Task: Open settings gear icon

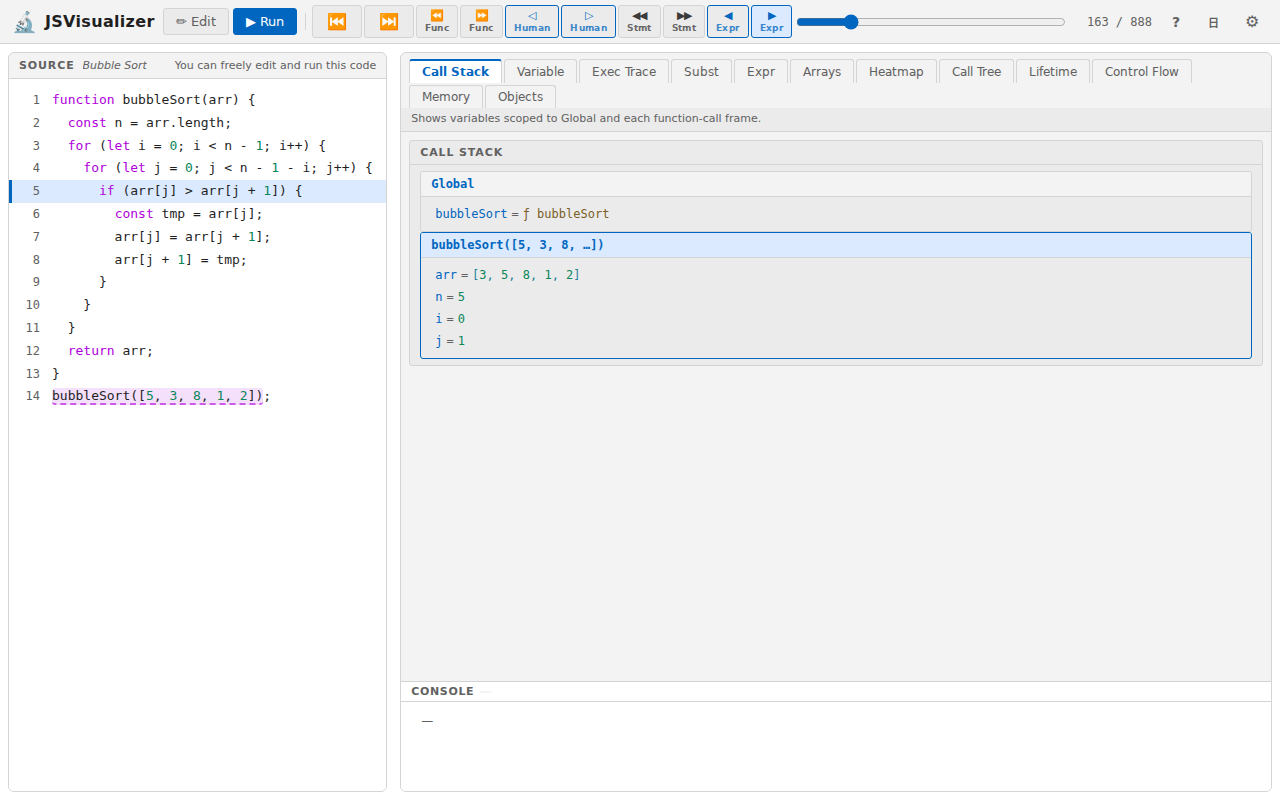Action: (x=1252, y=22)
